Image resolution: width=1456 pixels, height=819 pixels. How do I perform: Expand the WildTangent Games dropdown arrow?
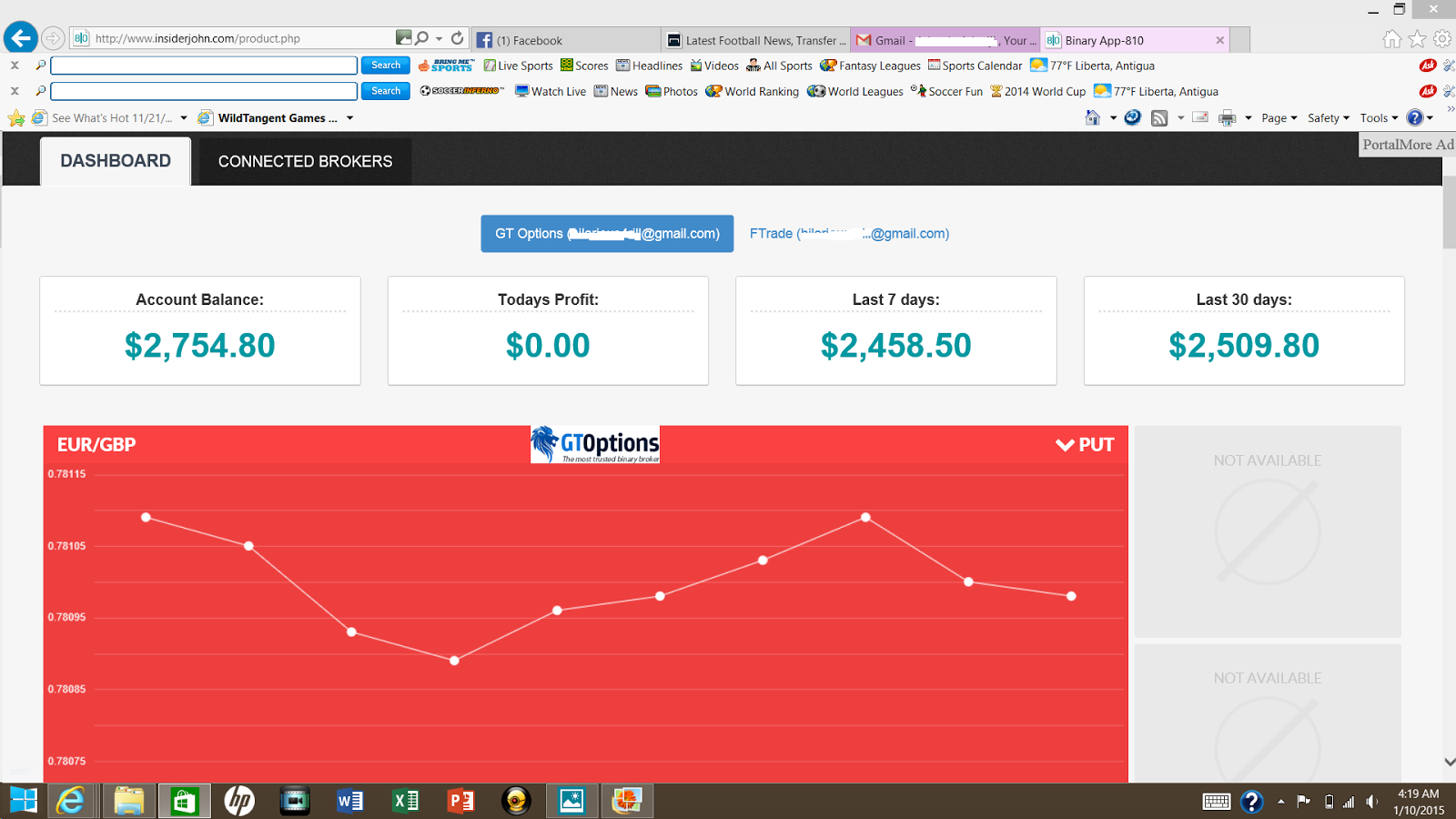coord(349,118)
